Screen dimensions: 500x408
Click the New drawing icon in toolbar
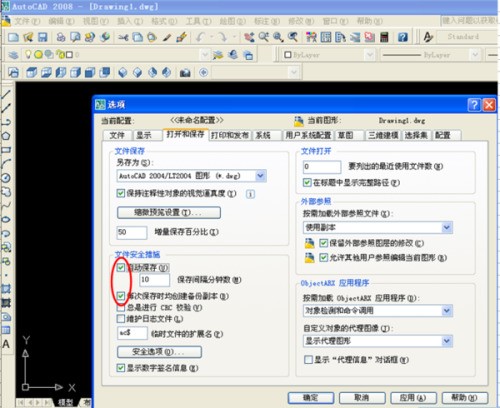coord(13,37)
